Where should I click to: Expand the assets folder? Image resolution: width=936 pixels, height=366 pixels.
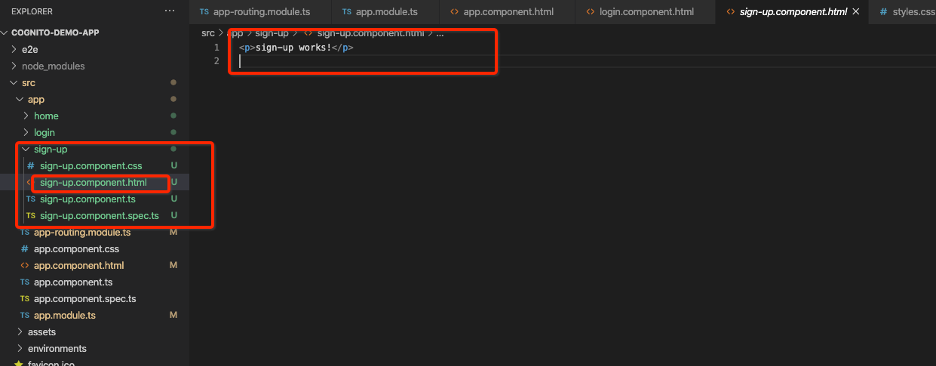click(20, 332)
